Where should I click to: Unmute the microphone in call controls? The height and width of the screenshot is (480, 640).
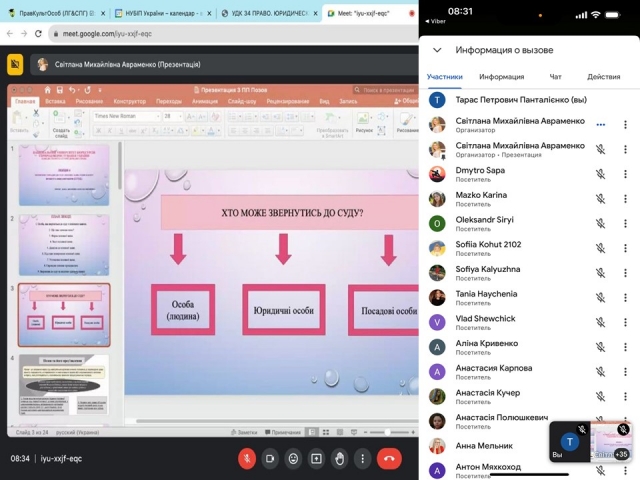pos(246,458)
